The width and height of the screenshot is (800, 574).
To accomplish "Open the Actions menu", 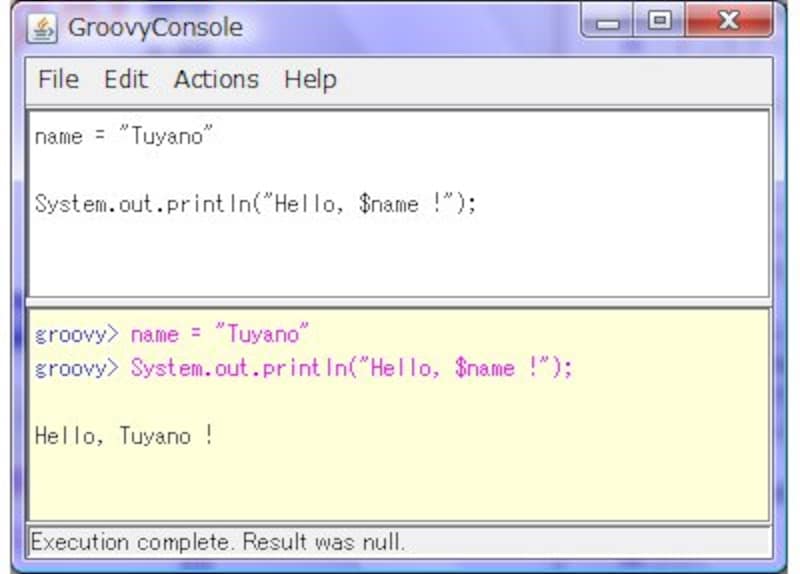I will coord(216,80).
